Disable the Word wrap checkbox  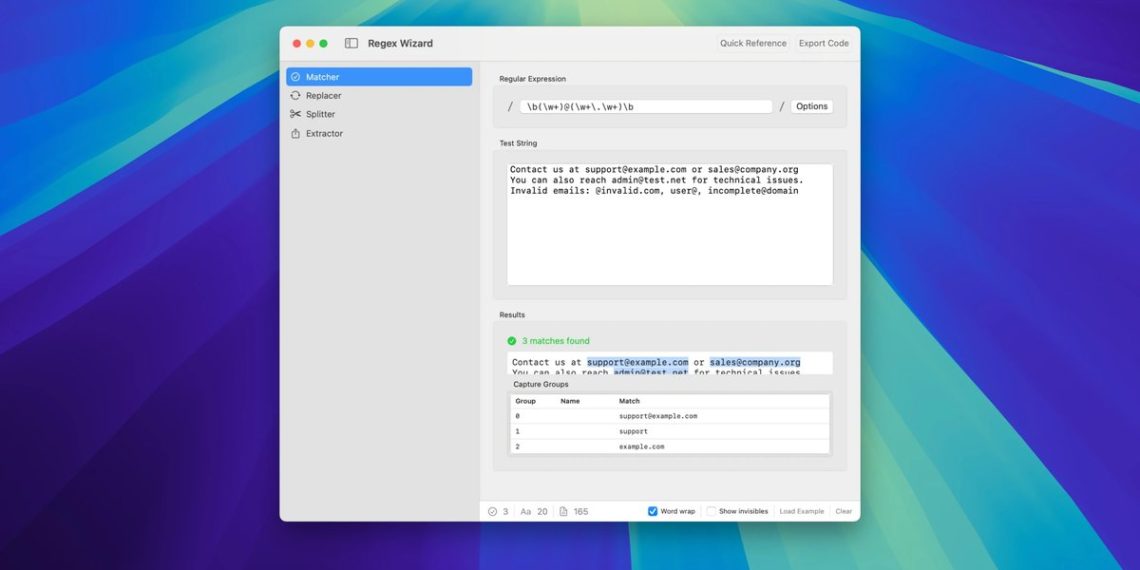(x=653, y=511)
